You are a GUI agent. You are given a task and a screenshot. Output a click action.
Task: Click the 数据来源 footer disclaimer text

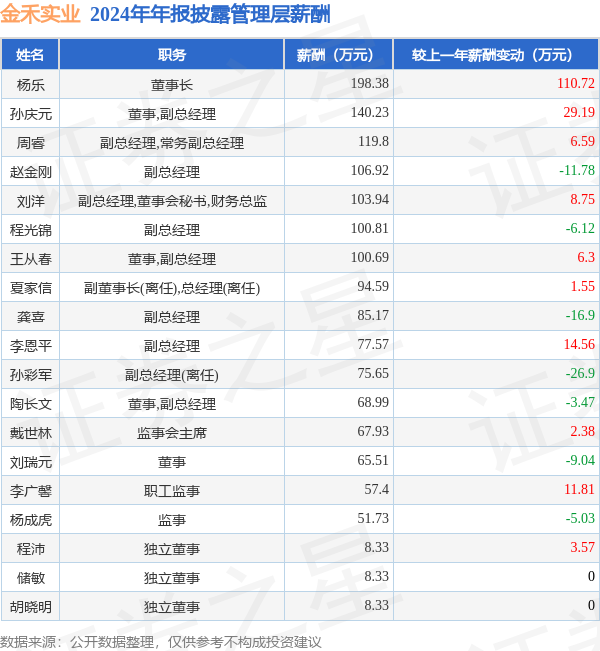[161, 642]
